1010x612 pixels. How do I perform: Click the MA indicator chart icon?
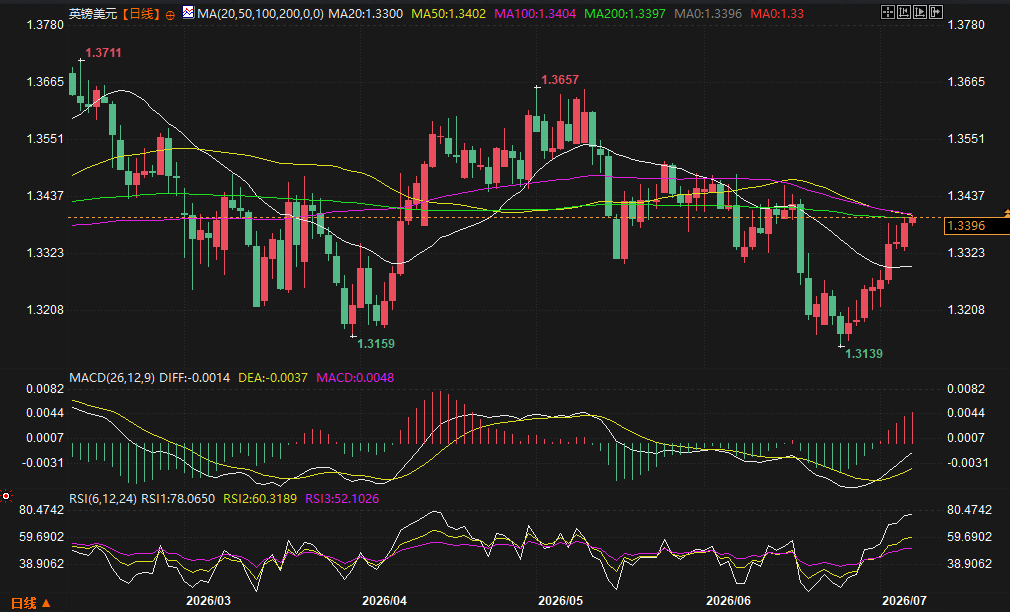click(188, 12)
